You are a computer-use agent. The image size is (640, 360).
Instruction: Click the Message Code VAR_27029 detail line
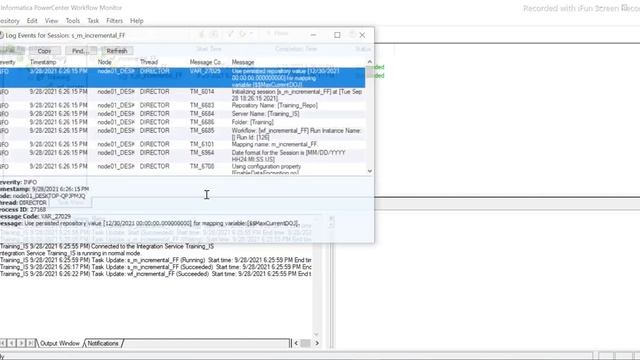click(36, 216)
